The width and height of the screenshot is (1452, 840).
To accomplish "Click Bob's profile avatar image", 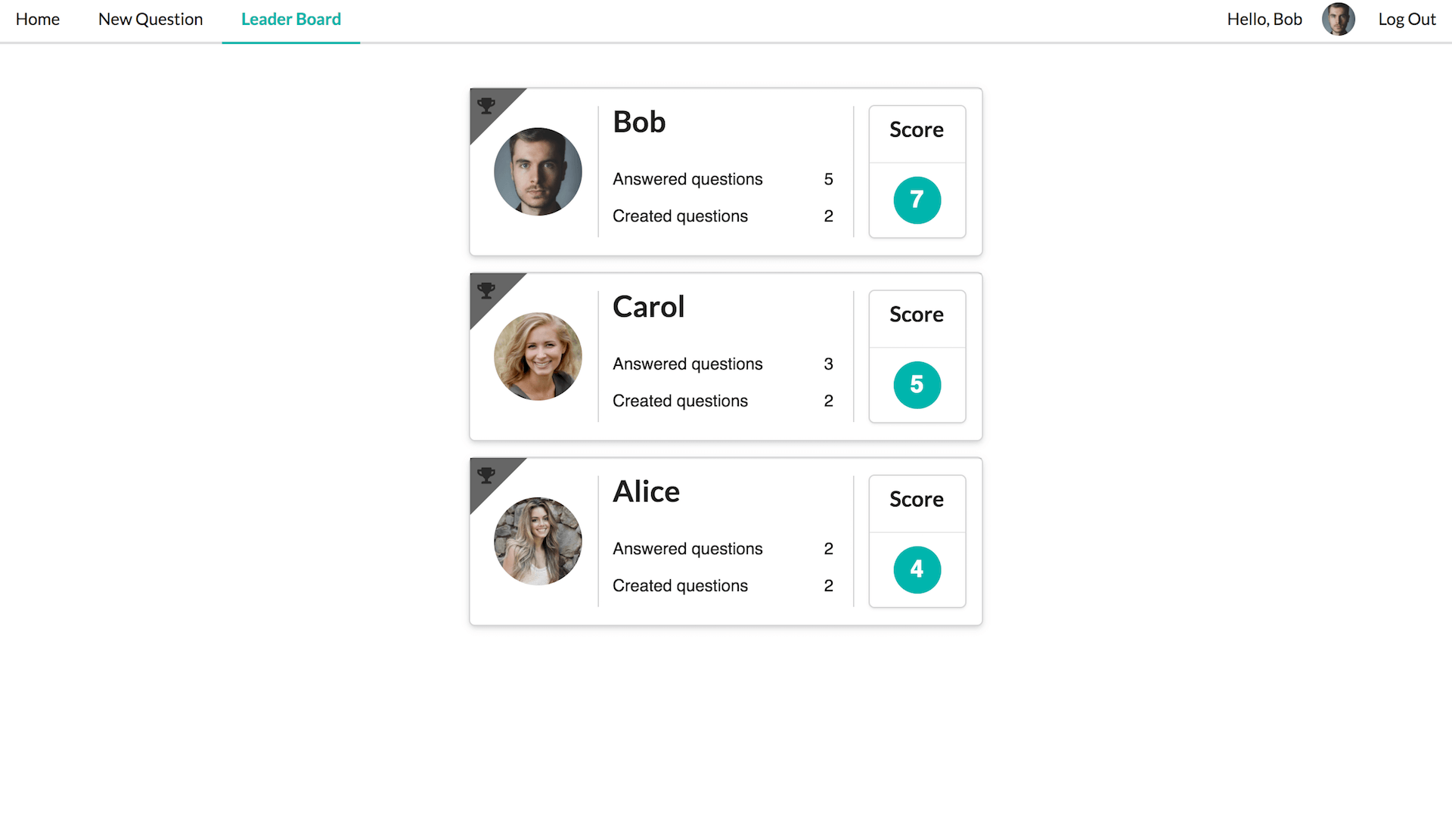I will (539, 171).
